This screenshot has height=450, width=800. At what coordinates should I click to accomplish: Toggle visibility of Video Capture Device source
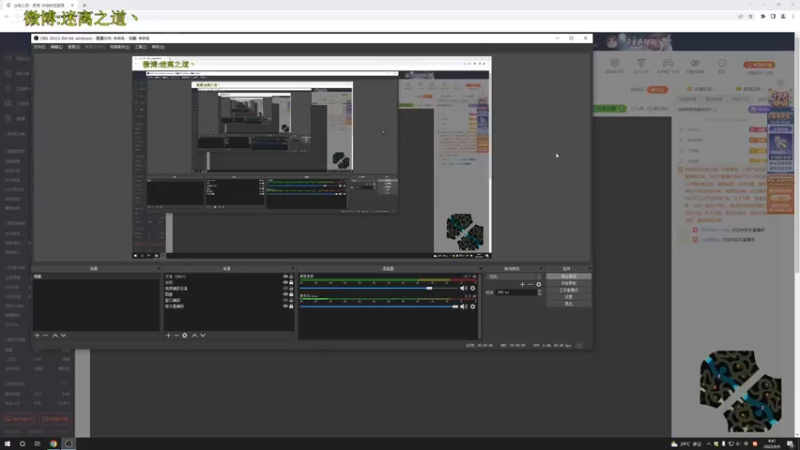pos(285,288)
